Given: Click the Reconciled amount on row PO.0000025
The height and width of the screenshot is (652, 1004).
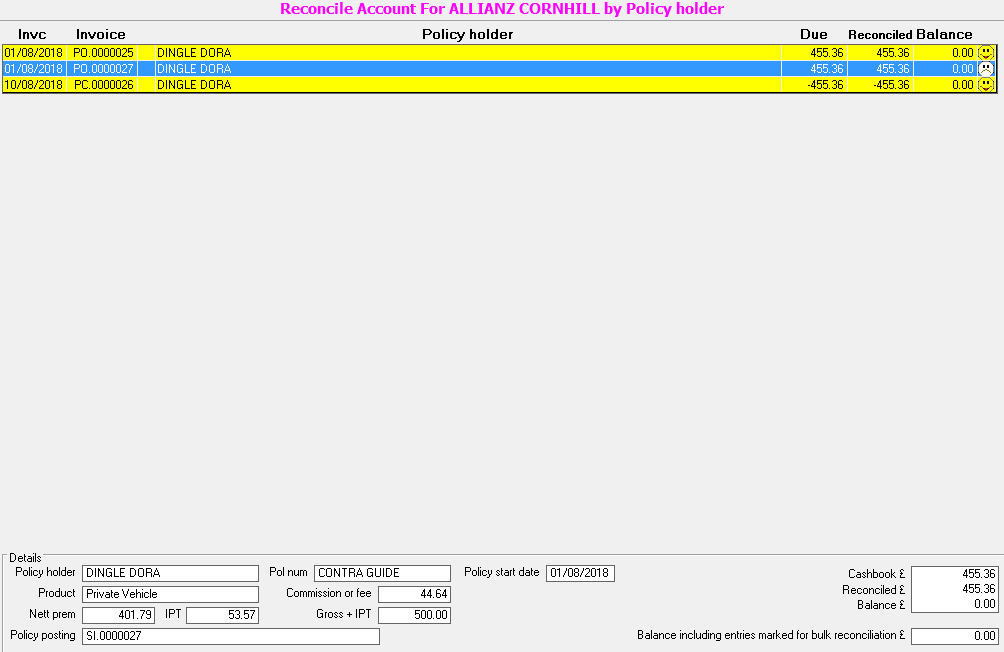Looking at the screenshot, I should (893, 53).
